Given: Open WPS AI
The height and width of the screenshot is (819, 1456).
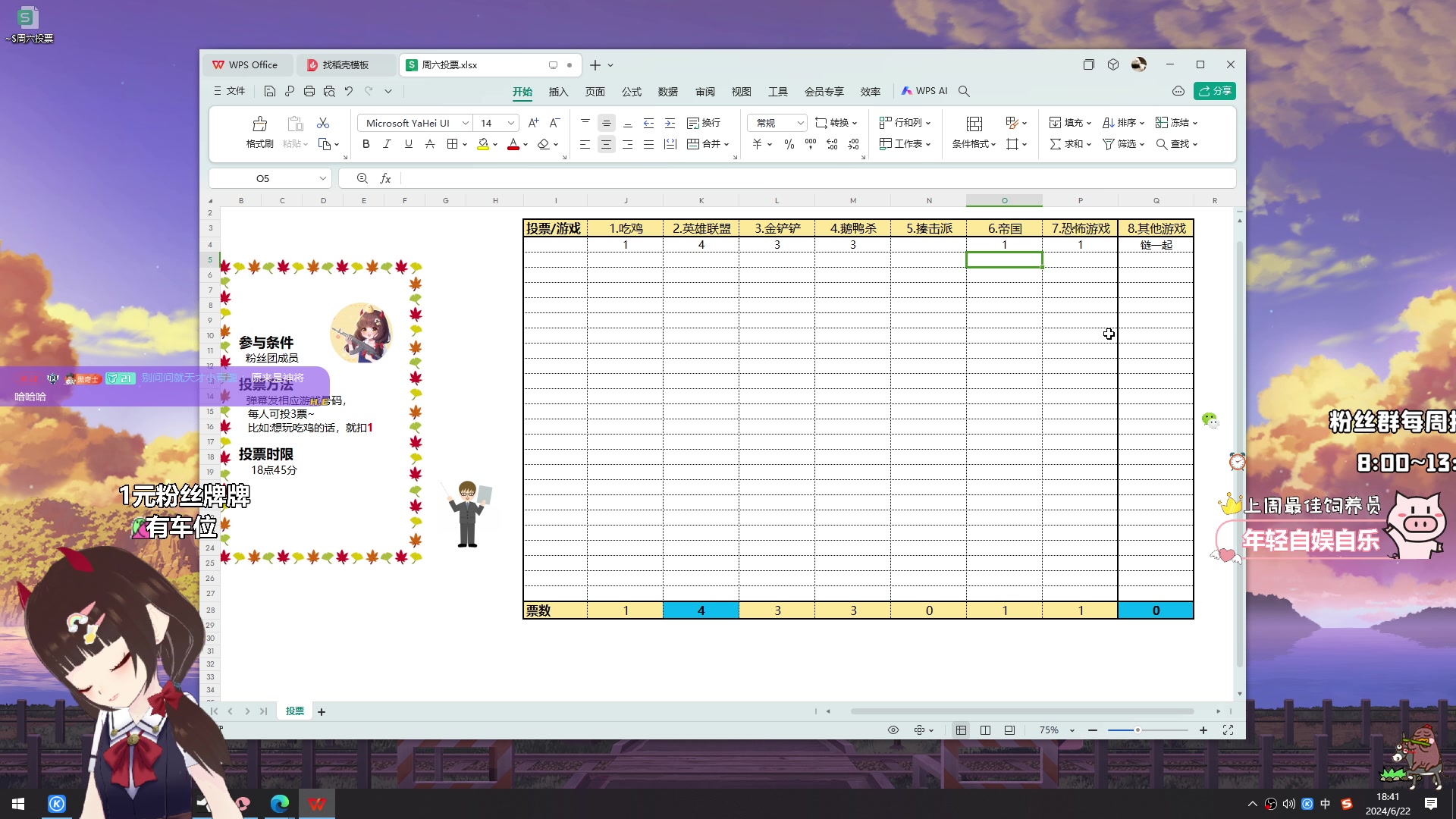Looking at the screenshot, I should [924, 91].
